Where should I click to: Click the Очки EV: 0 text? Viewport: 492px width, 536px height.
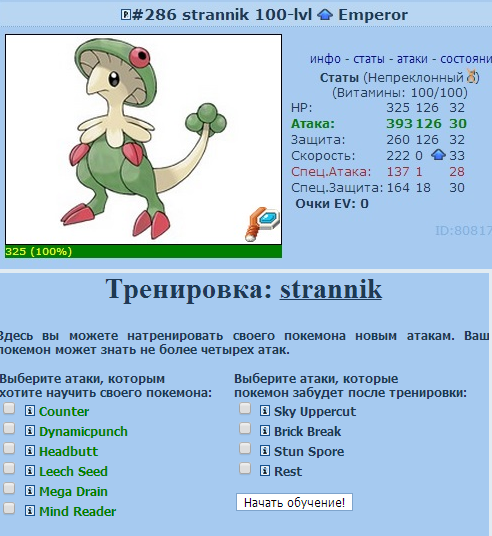click(x=332, y=203)
